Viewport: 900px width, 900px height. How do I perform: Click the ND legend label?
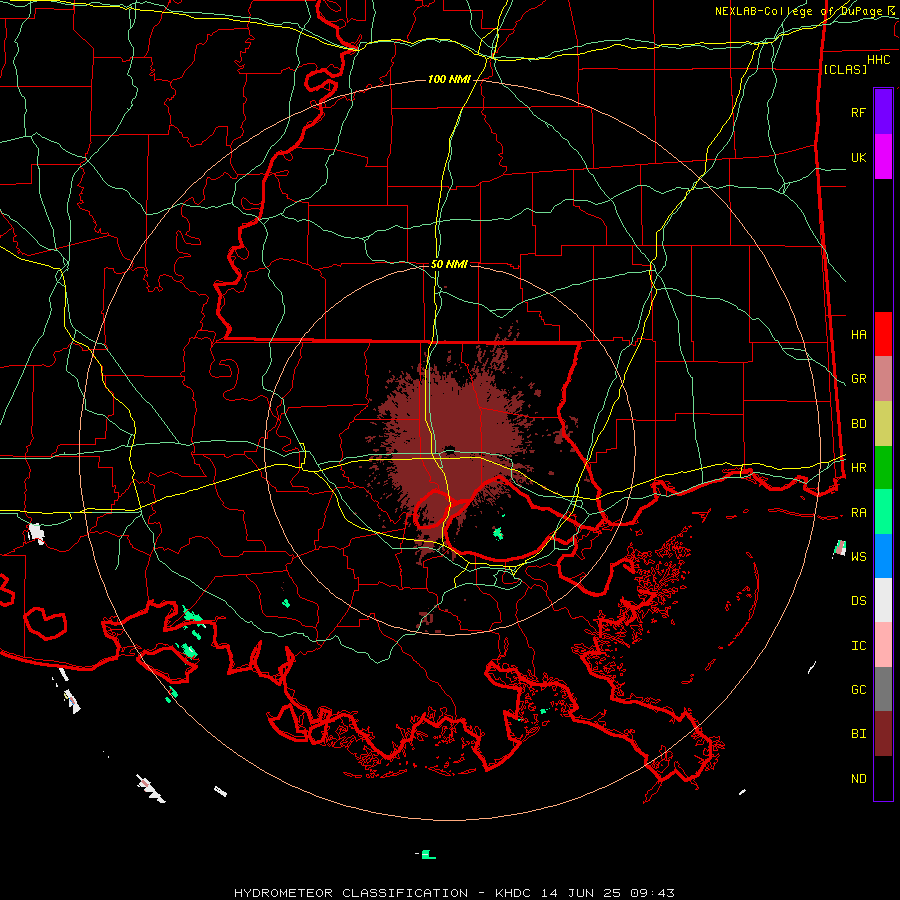[858, 779]
